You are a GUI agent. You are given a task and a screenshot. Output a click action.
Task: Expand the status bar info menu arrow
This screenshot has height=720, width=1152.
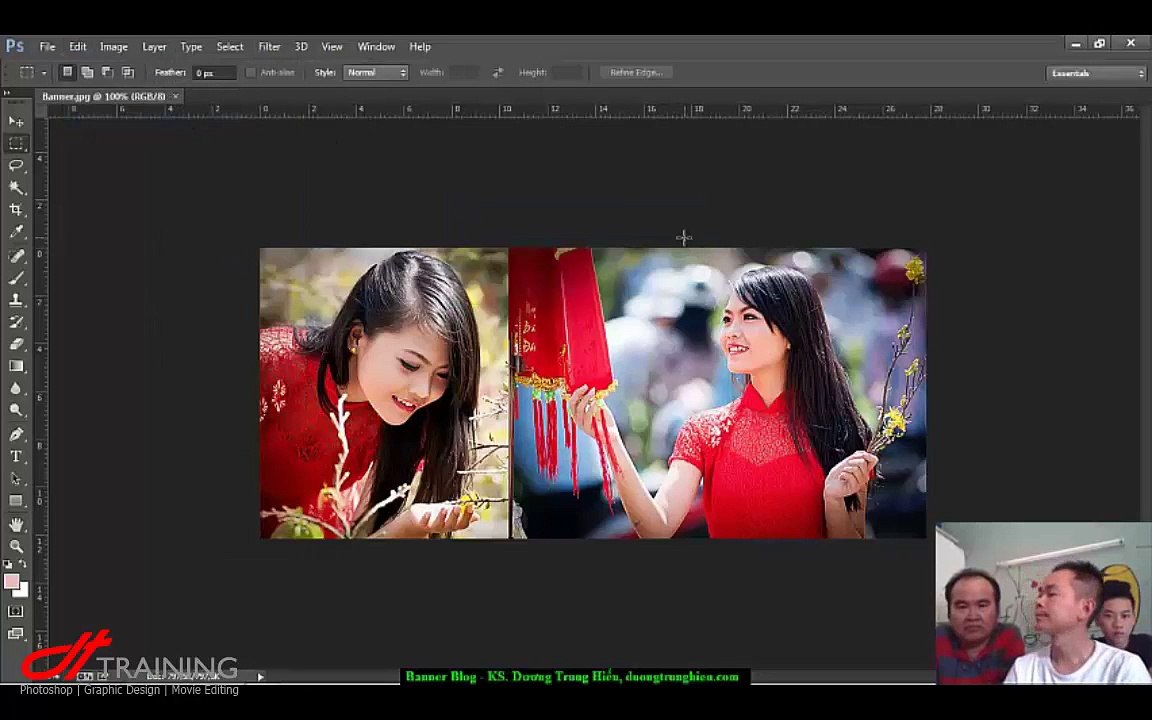click(x=260, y=677)
